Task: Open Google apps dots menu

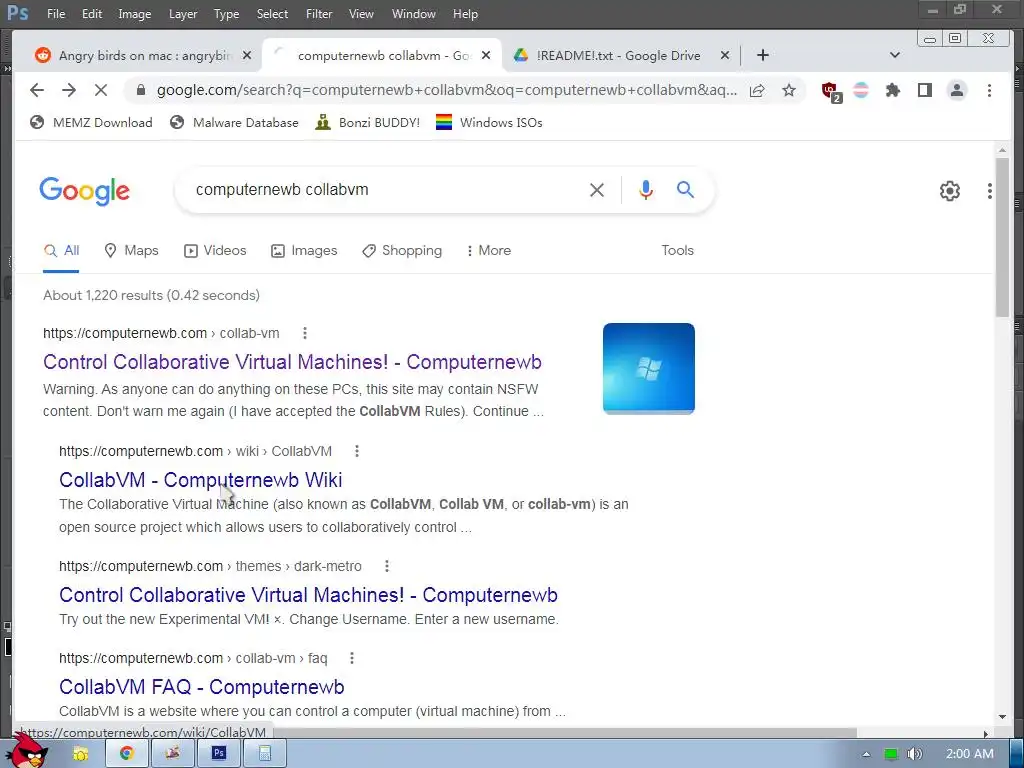Action: [989, 191]
